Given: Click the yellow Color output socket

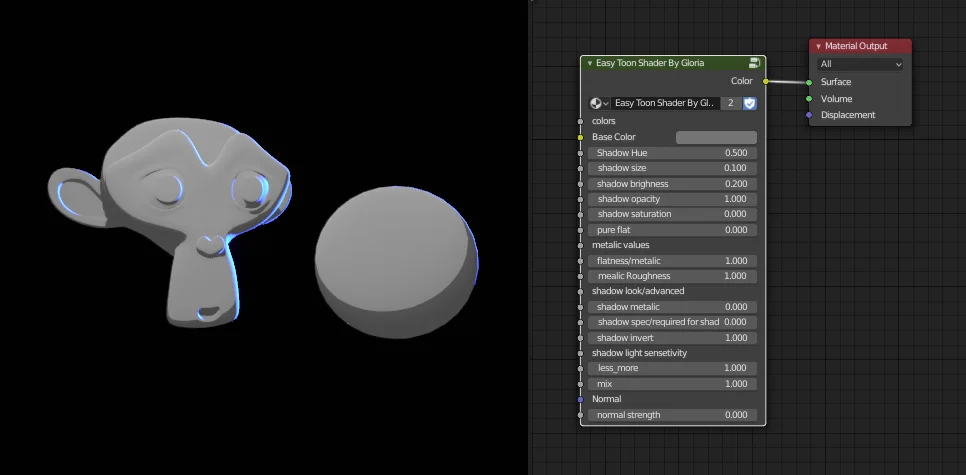Looking at the screenshot, I should pyautogui.click(x=766, y=81).
